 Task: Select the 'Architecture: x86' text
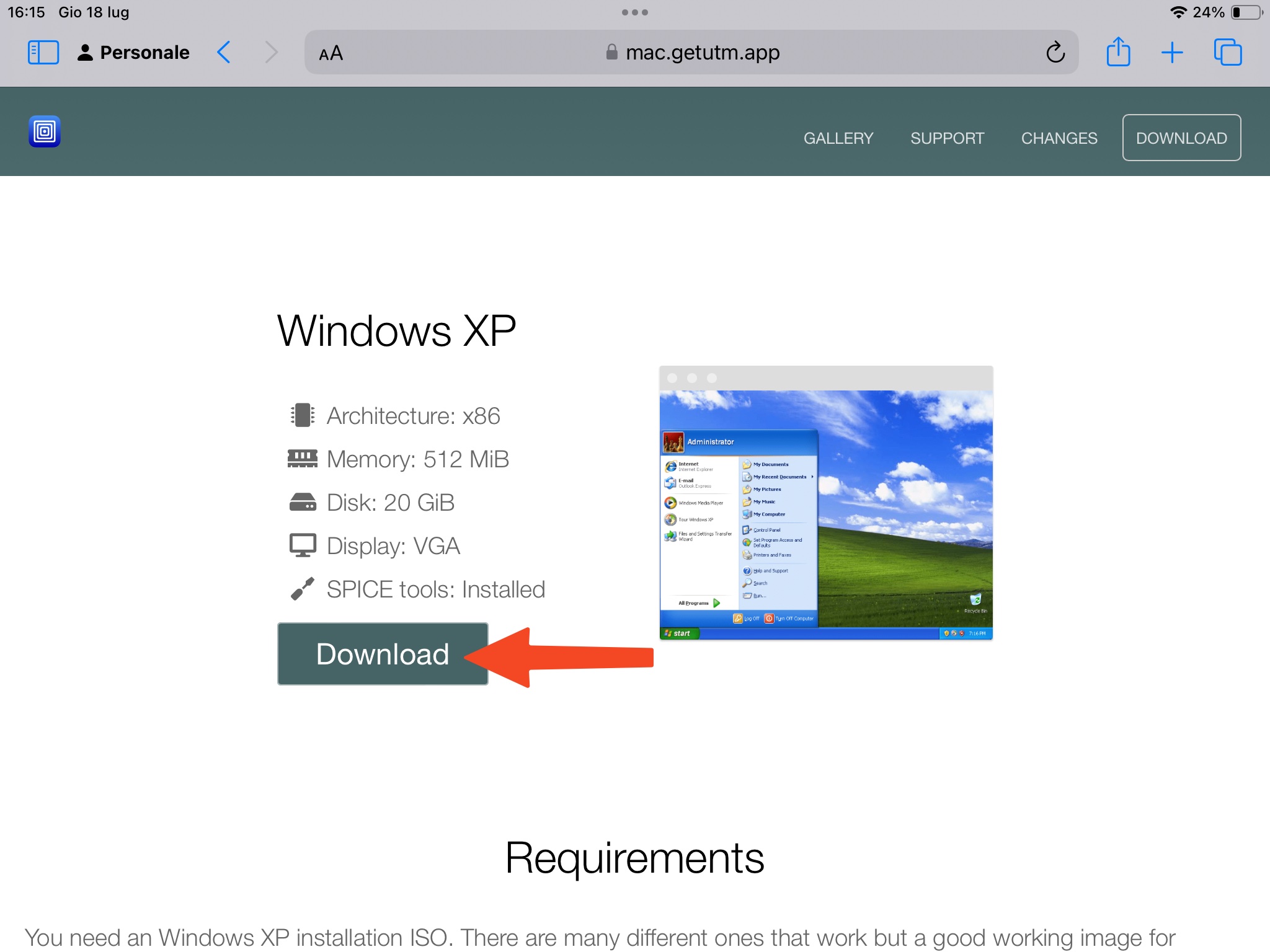(413, 416)
